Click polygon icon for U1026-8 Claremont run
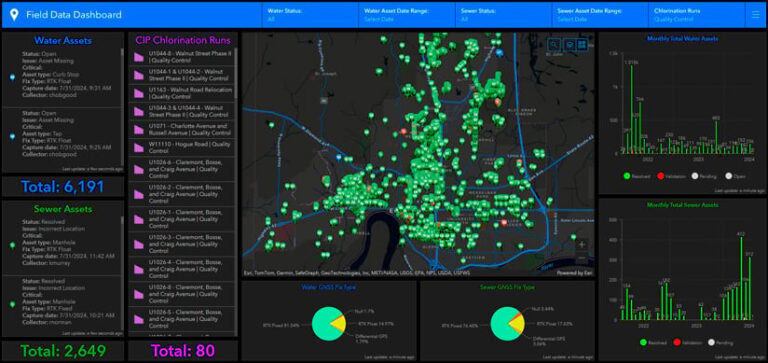The width and height of the screenshot is (768, 363). (x=139, y=294)
